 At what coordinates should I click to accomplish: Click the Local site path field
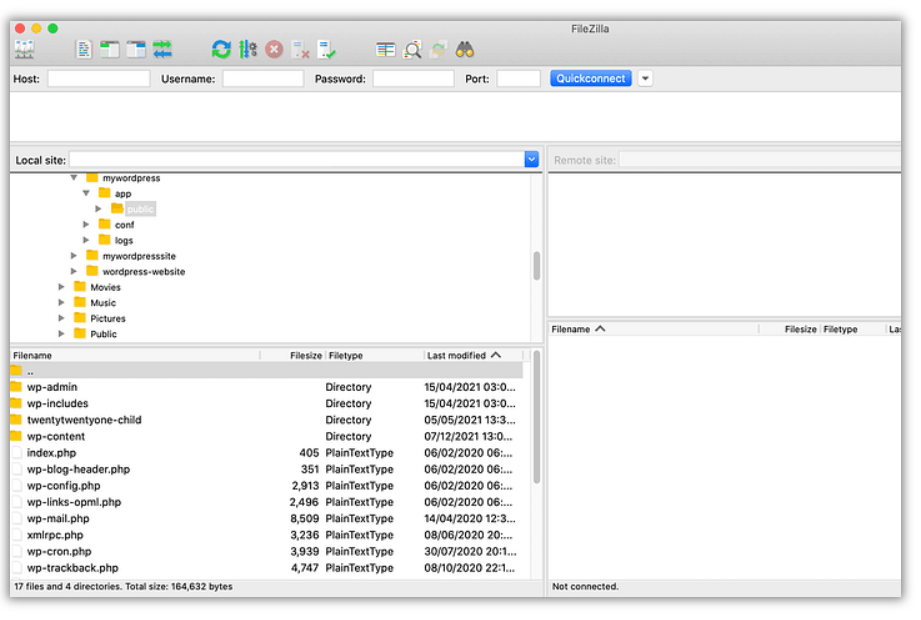[x=297, y=159]
